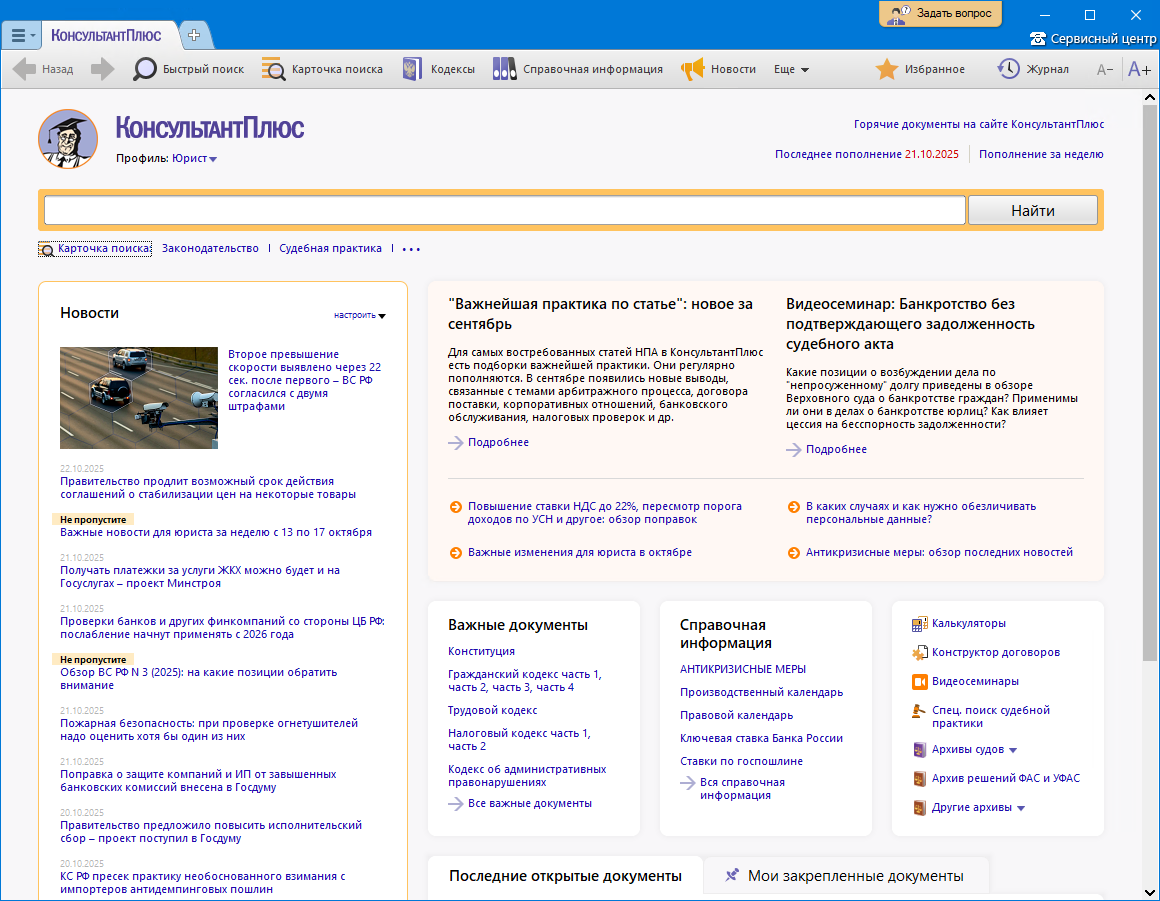Expand Архивы судов dropdown
The width and height of the screenshot is (1160, 901).
(1012, 750)
